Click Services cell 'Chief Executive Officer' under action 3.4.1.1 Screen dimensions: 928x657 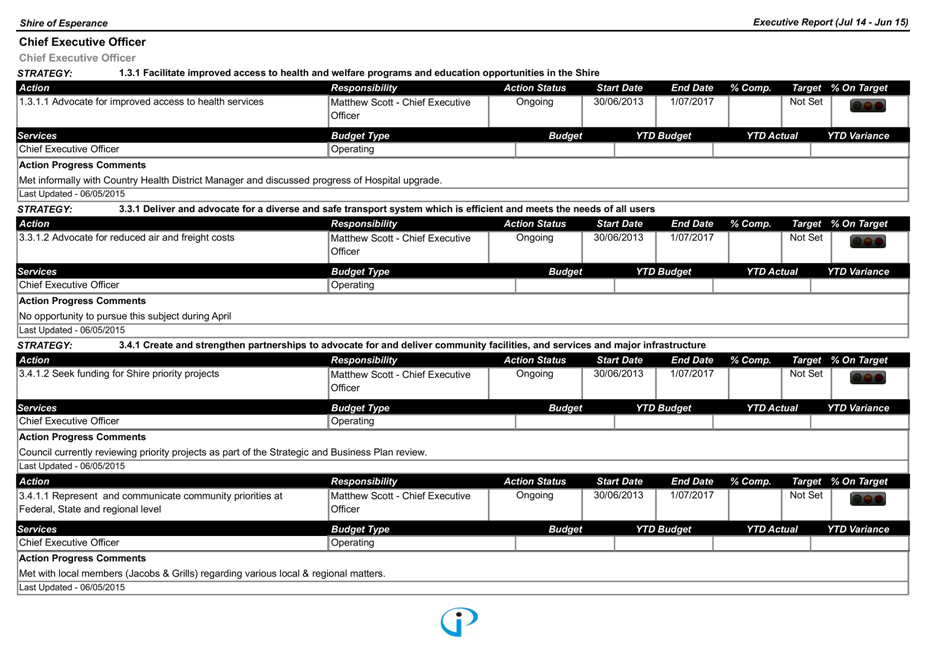click(x=69, y=542)
